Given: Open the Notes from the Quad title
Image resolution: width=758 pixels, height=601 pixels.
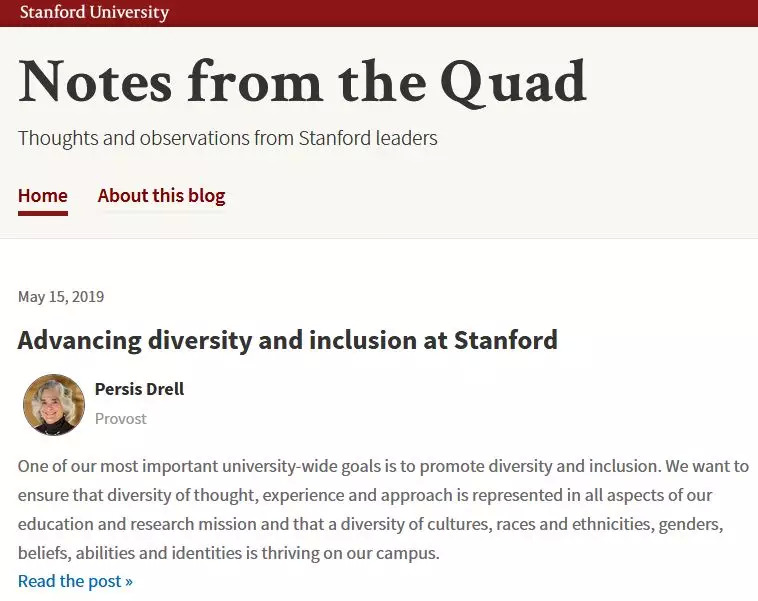Looking at the screenshot, I should pyautogui.click(x=301, y=82).
